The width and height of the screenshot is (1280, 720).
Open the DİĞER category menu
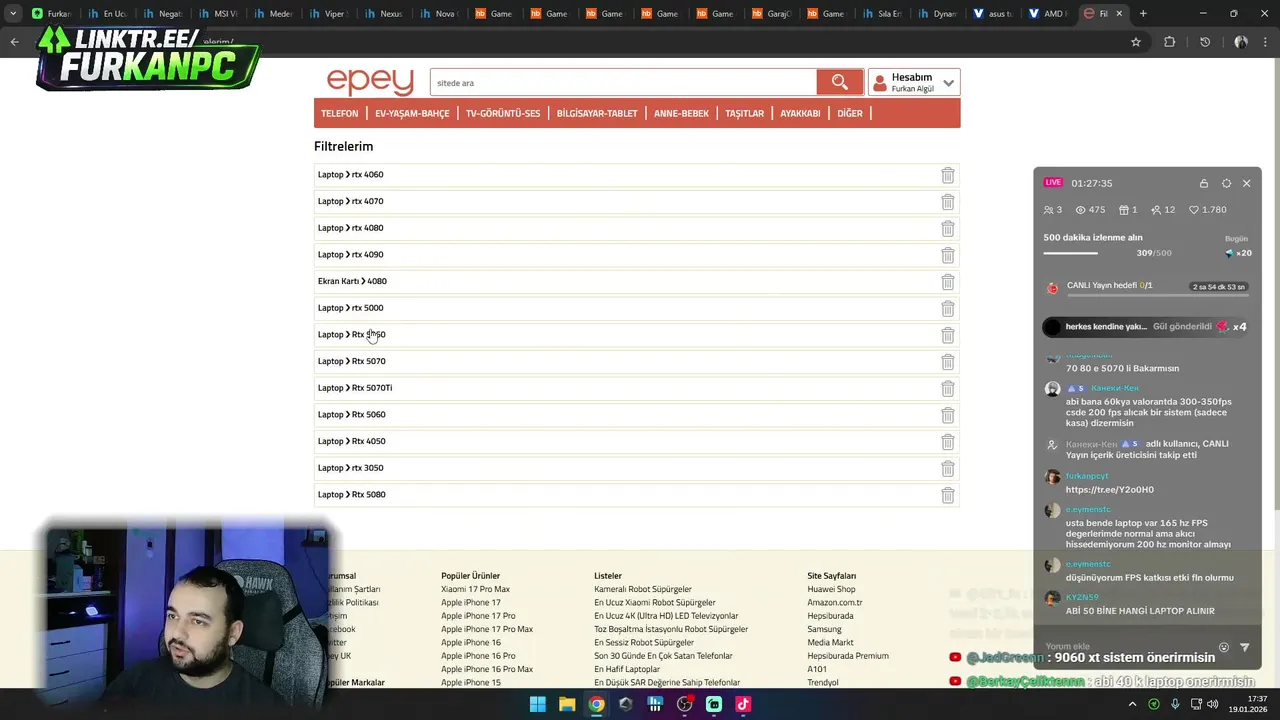point(850,113)
